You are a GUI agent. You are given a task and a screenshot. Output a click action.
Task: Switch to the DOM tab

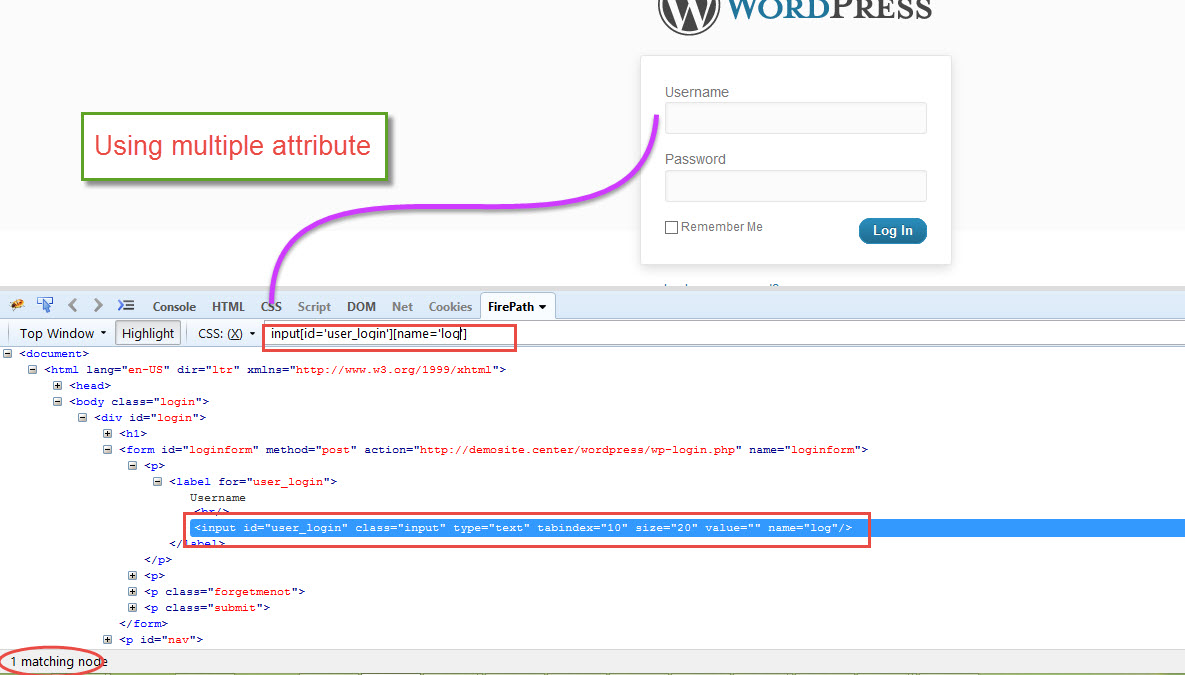[x=361, y=306]
